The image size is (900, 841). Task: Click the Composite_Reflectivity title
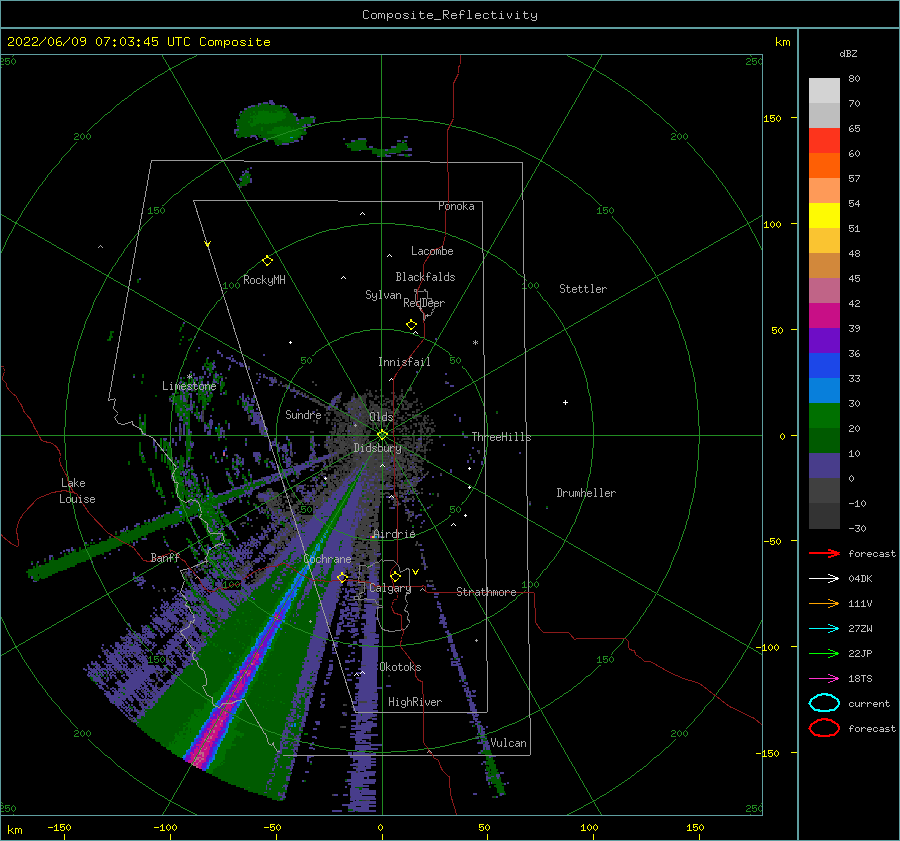tap(449, 15)
